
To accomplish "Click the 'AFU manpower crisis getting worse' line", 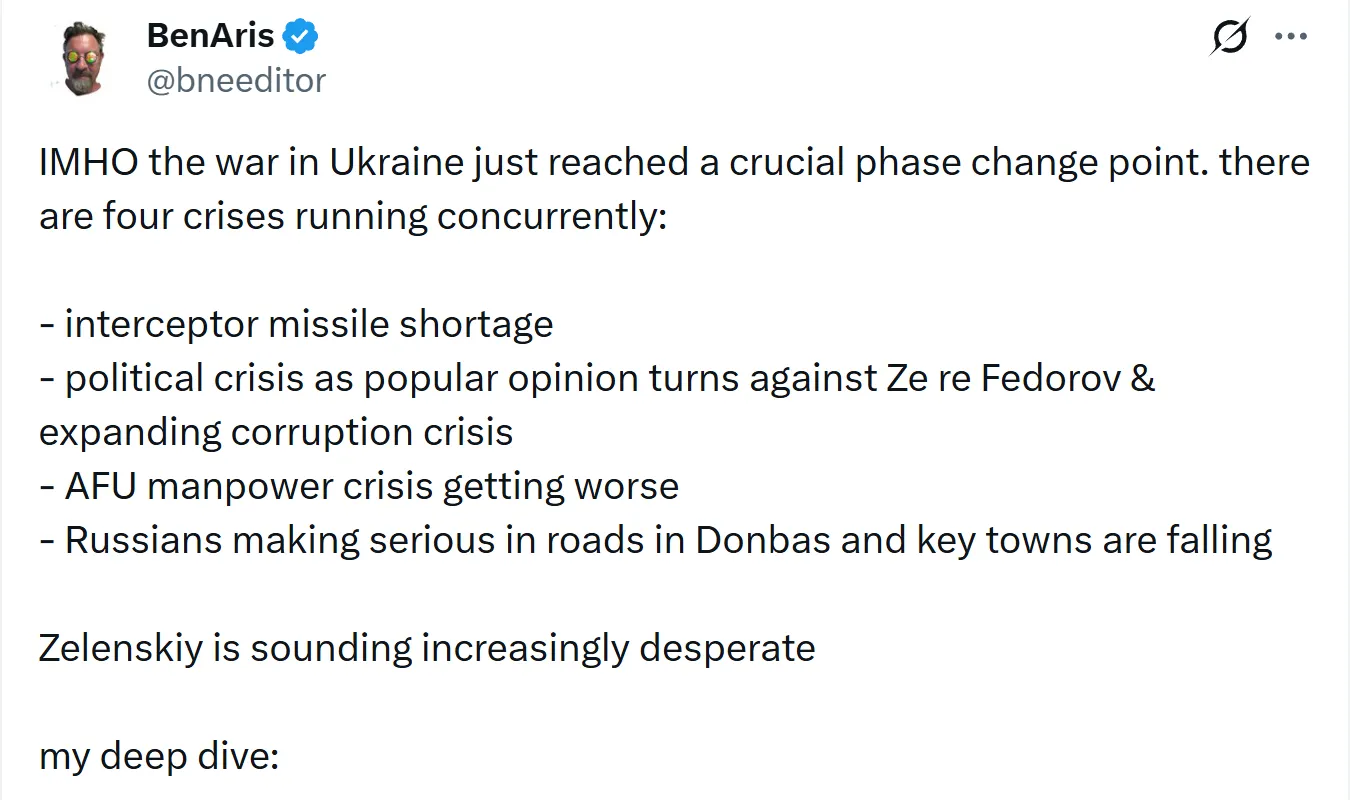I will (x=359, y=486).
